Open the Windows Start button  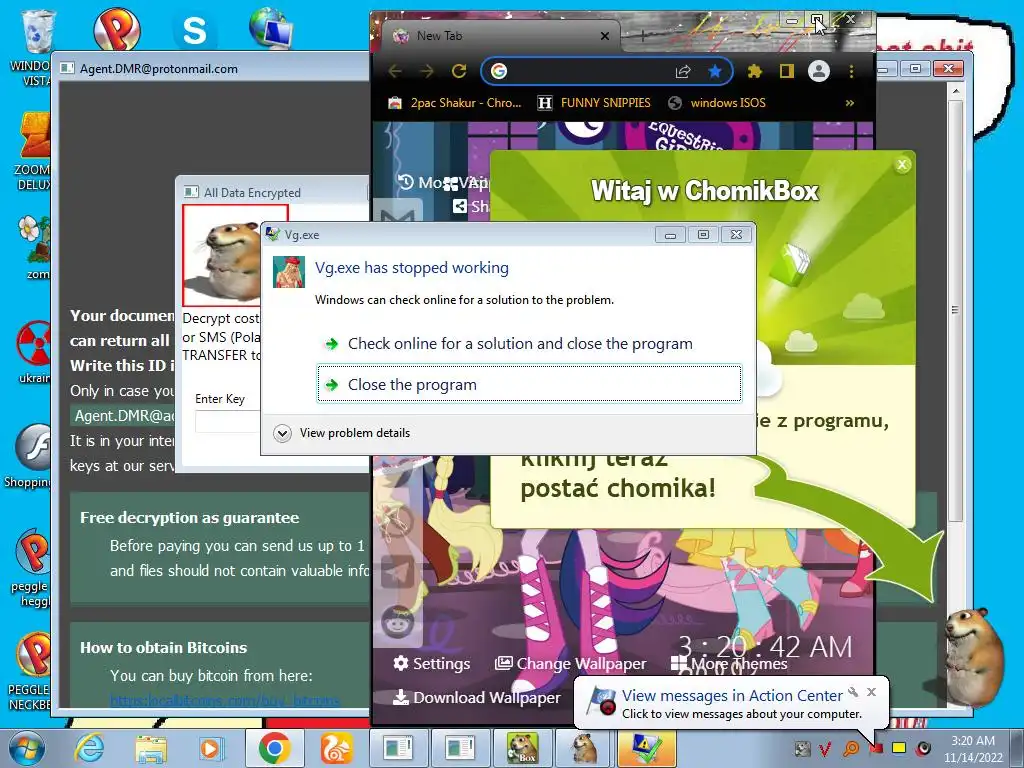27,748
